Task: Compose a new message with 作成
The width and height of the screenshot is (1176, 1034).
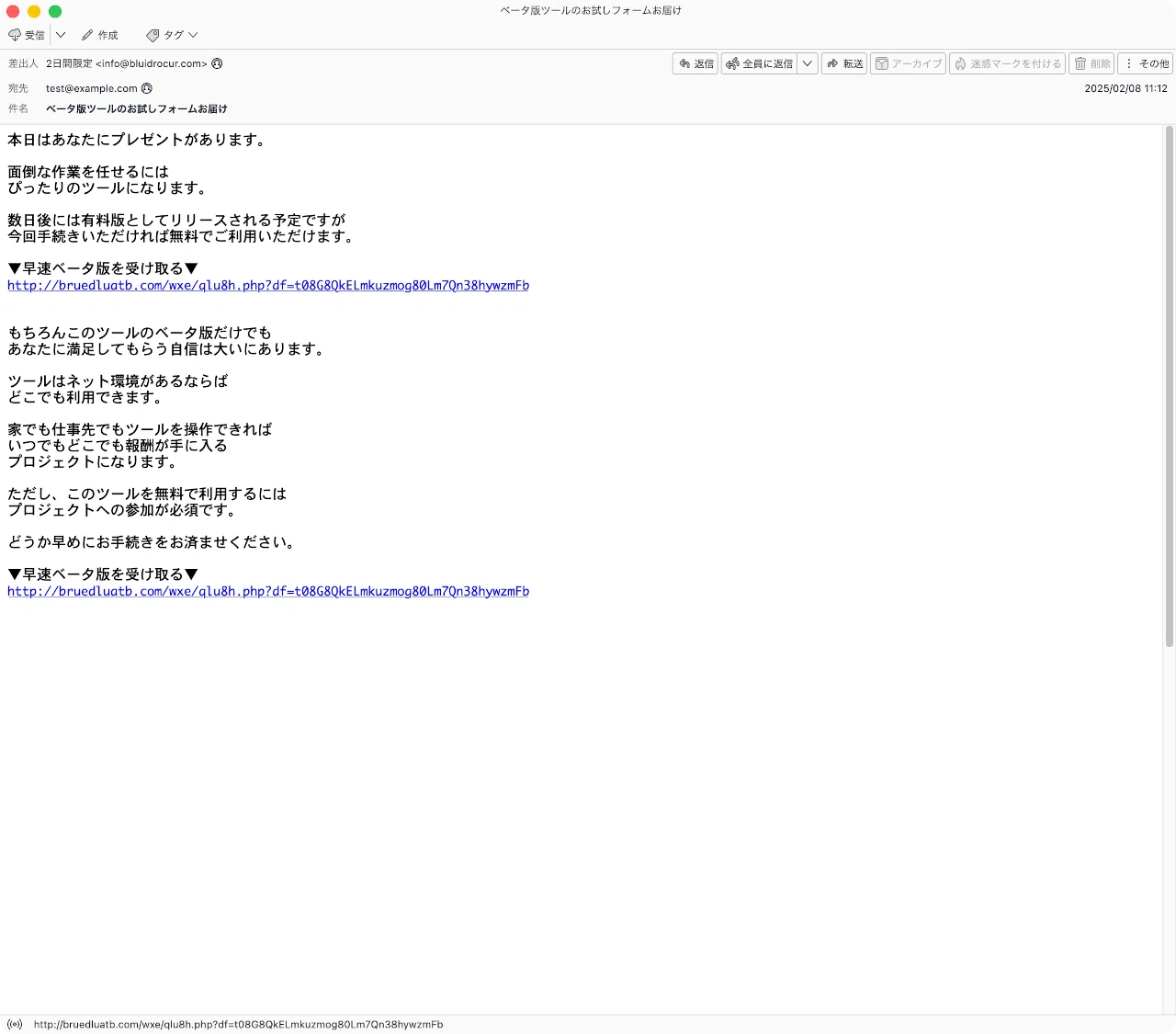Action: 100,35
